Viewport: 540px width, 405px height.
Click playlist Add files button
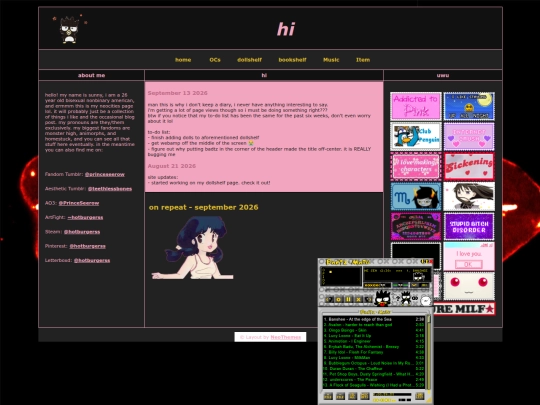tap(328, 396)
